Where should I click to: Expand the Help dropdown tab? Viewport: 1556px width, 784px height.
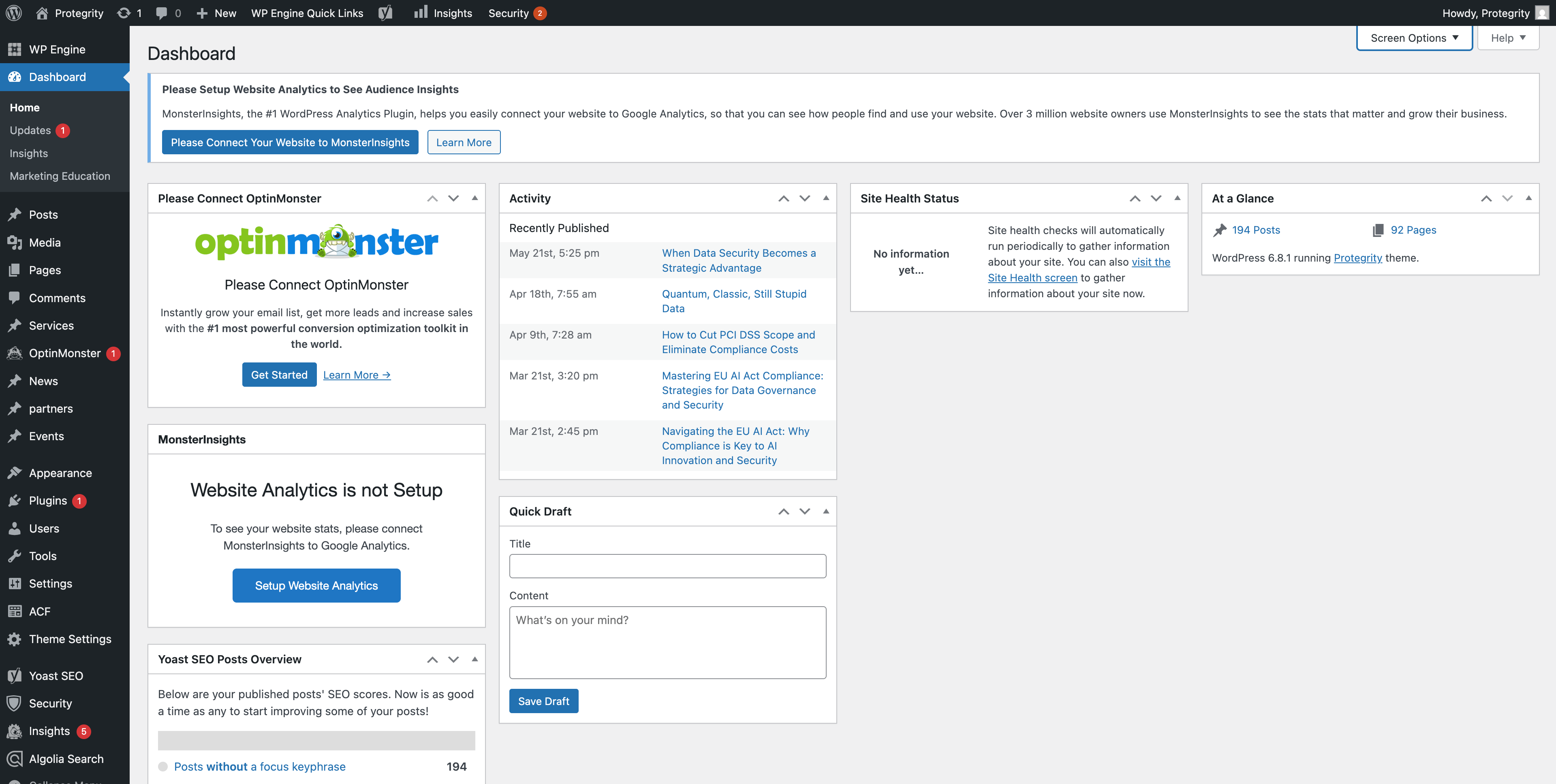click(x=1508, y=38)
